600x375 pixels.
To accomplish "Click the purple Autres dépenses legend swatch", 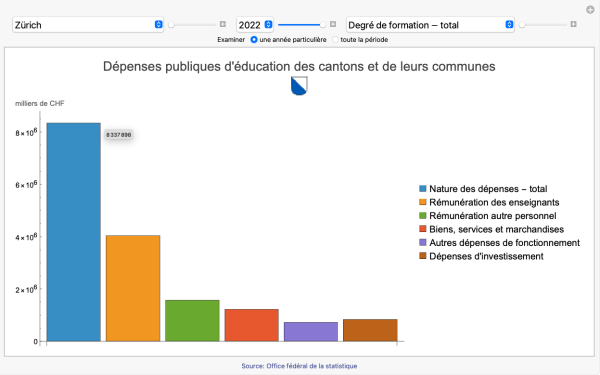I will 423,243.
